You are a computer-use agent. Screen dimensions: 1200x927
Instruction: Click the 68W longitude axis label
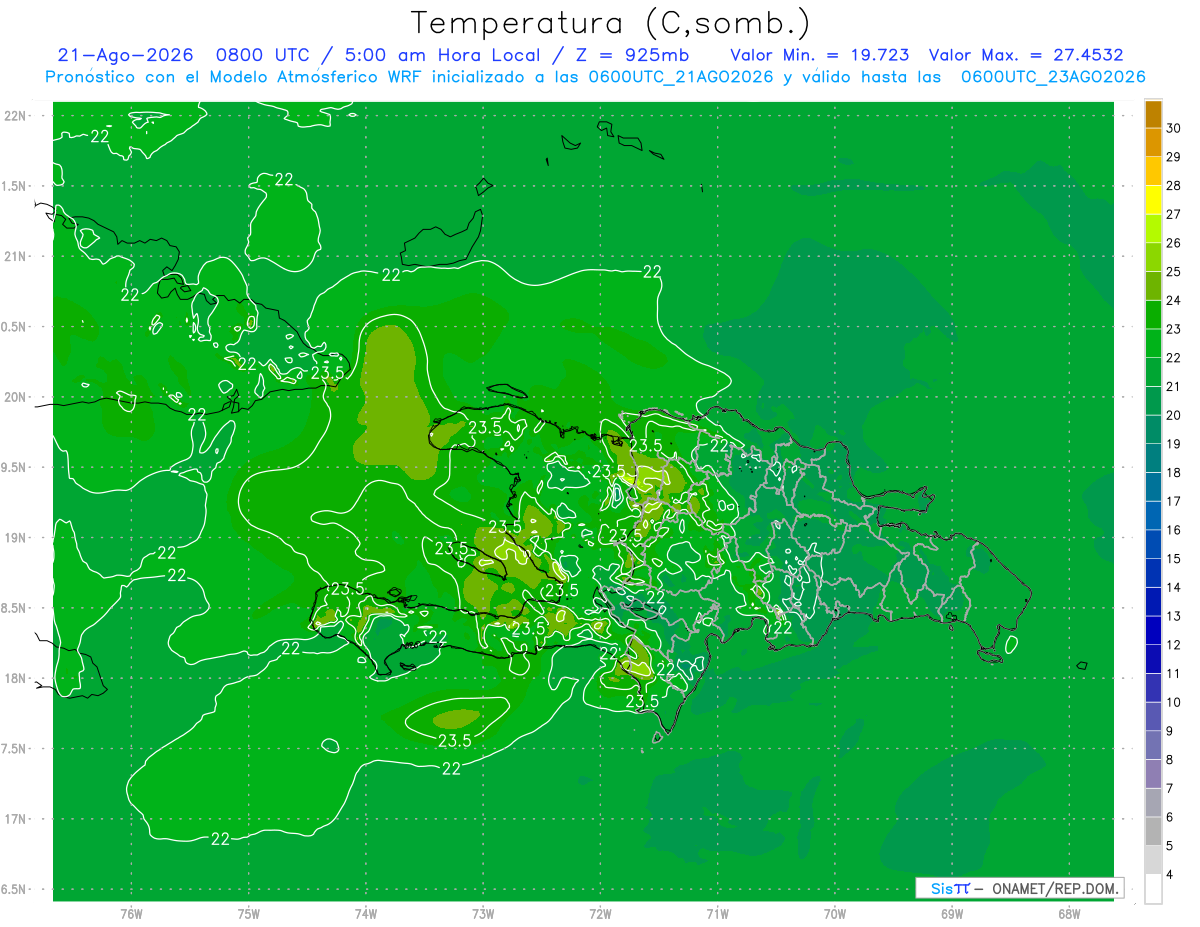(x=1069, y=915)
